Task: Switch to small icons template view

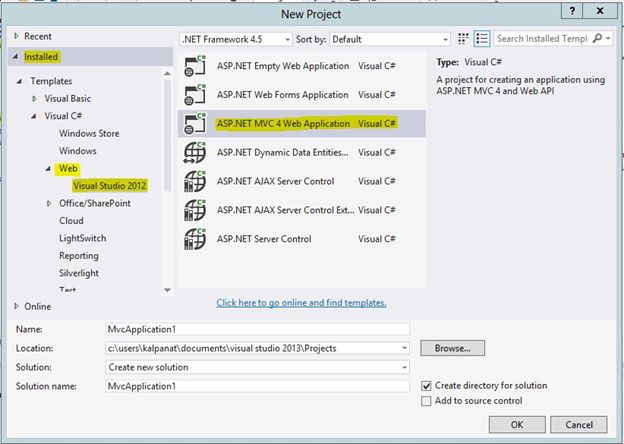Action: coord(463,39)
